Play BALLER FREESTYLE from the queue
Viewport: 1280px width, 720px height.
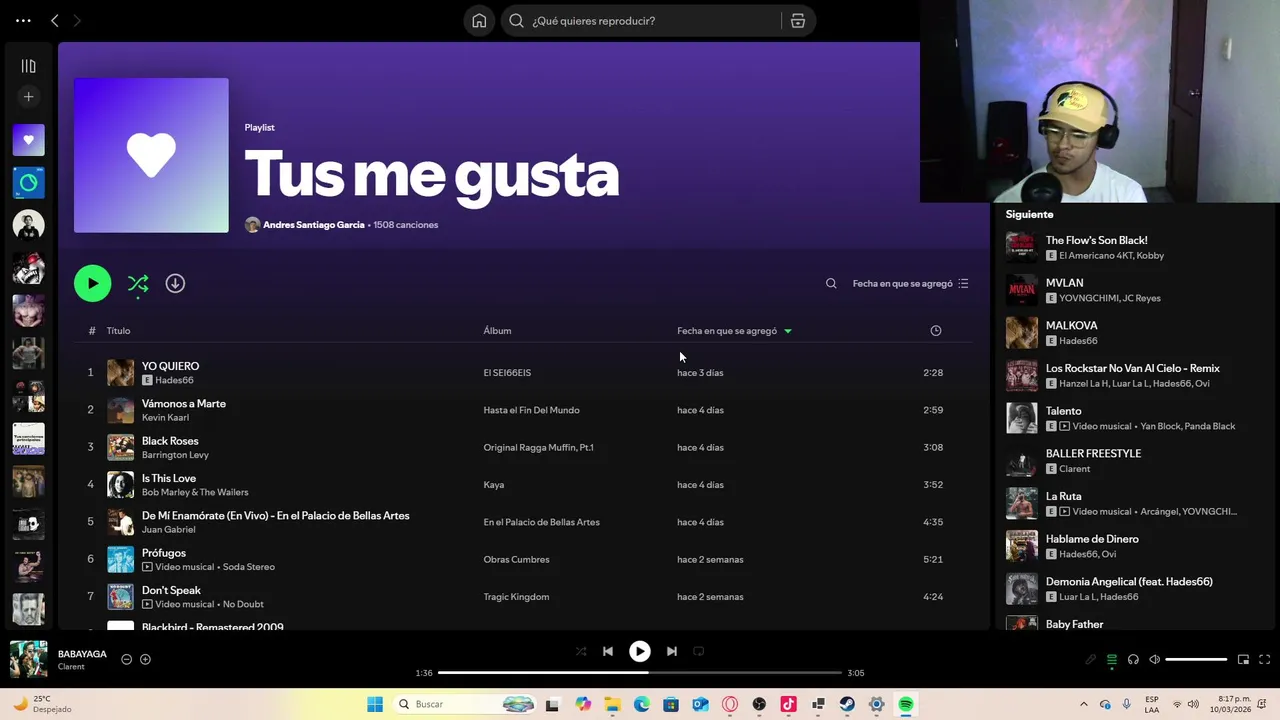pos(1093,453)
